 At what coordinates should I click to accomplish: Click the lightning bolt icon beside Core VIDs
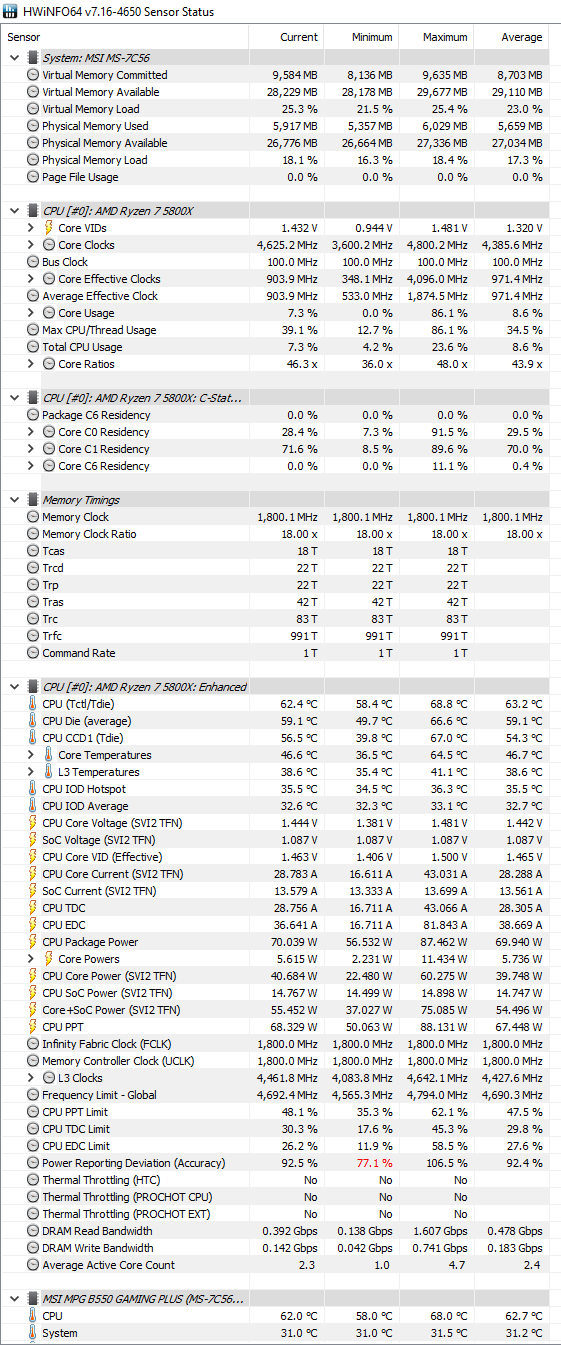coord(49,228)
